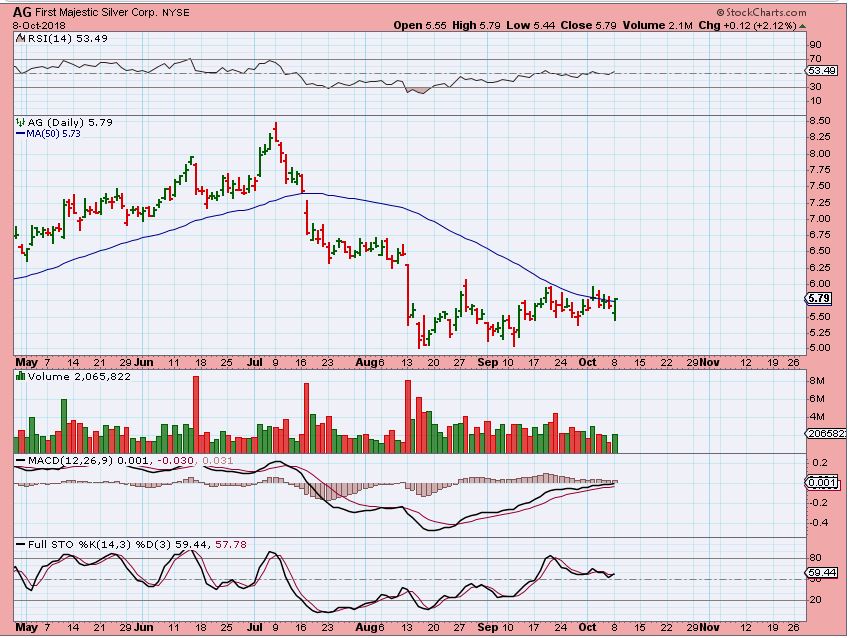The height and width of the screenshot is (638, 850).
Task: Click the 'Close 5.79' header value
Action: point(589,25)
